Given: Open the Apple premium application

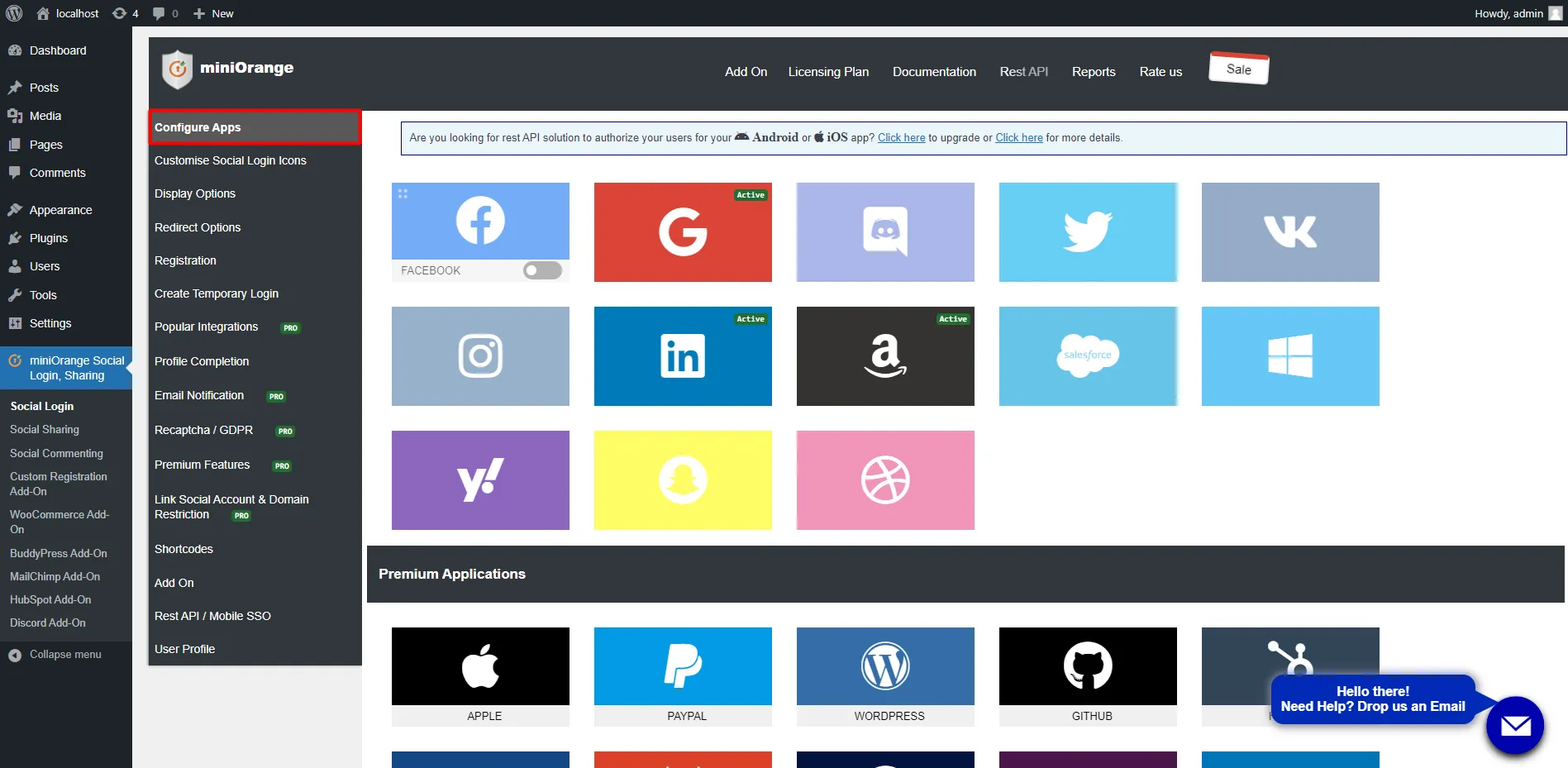Looking at the screenshot, I should pos(480,677).
